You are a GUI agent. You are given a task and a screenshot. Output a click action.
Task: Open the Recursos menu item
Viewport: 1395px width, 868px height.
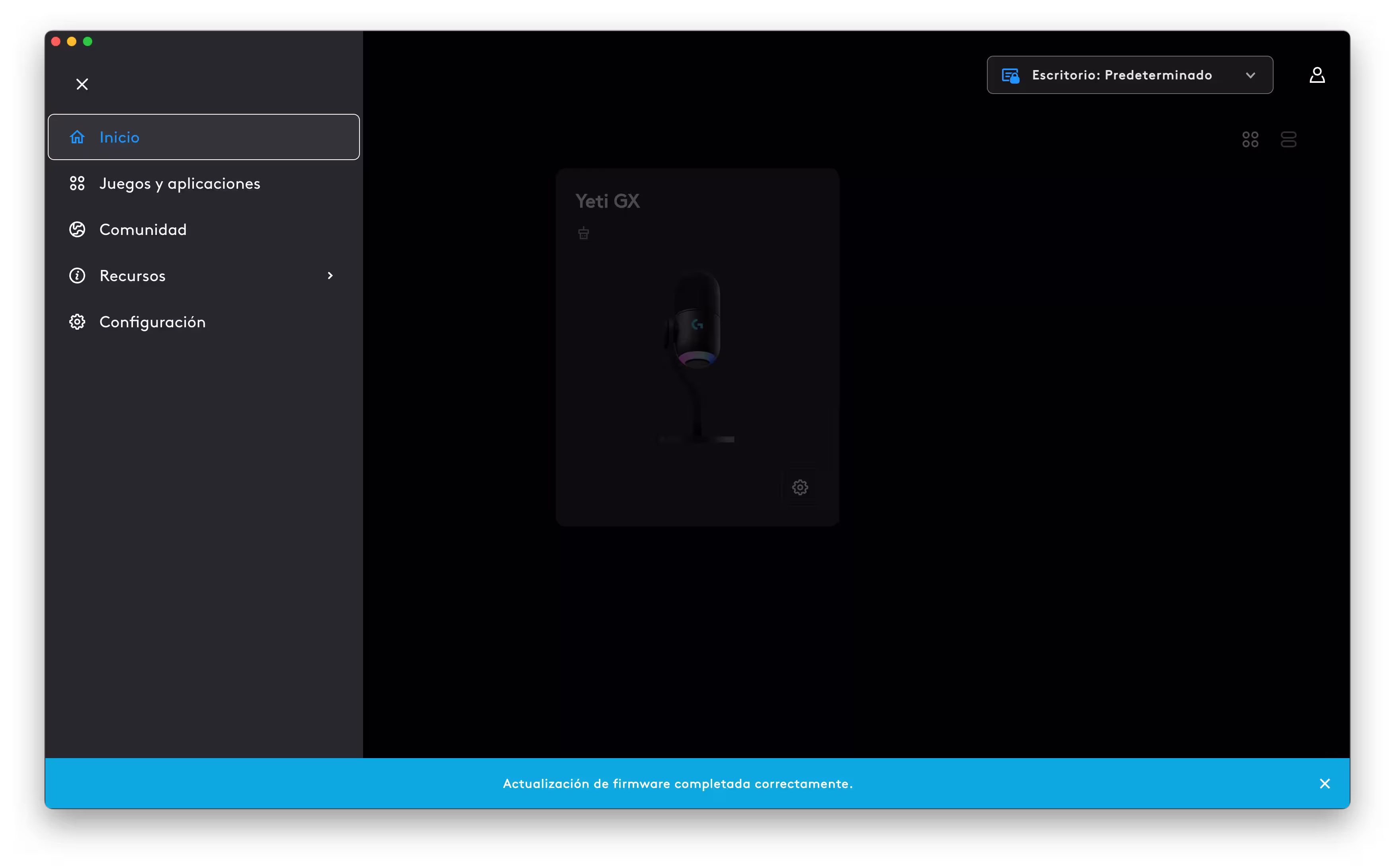204,276
